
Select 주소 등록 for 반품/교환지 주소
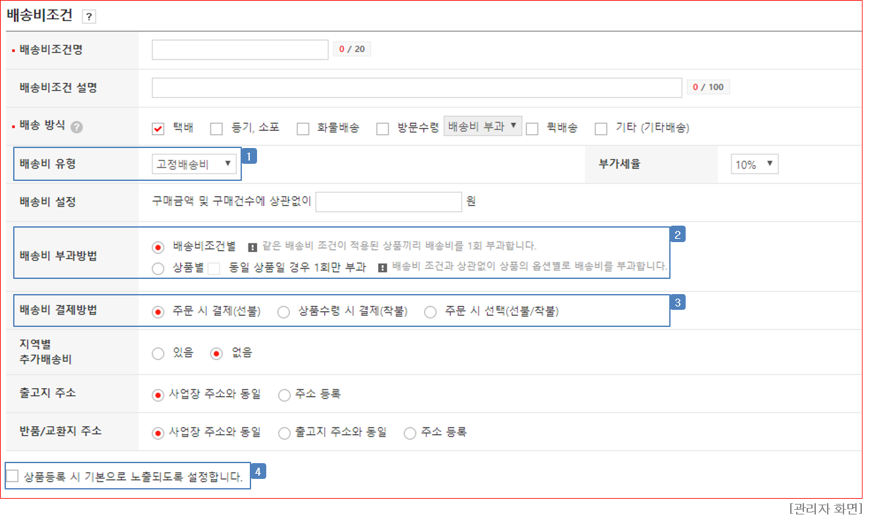[x=410, y=433]
